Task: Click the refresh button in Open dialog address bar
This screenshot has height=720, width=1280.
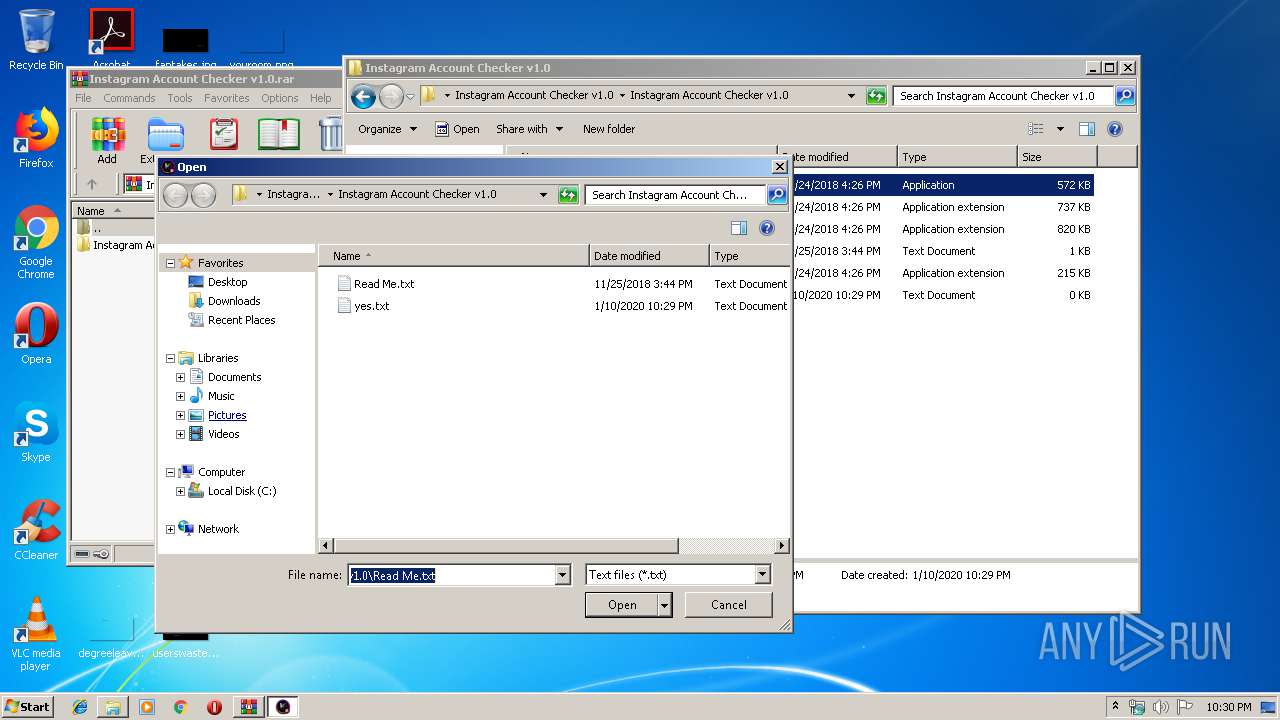Action: pyautogui.click(x=568, y=195)
